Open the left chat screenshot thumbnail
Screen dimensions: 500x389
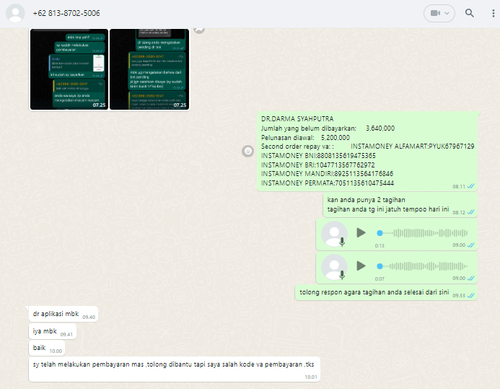coord(69,69)
